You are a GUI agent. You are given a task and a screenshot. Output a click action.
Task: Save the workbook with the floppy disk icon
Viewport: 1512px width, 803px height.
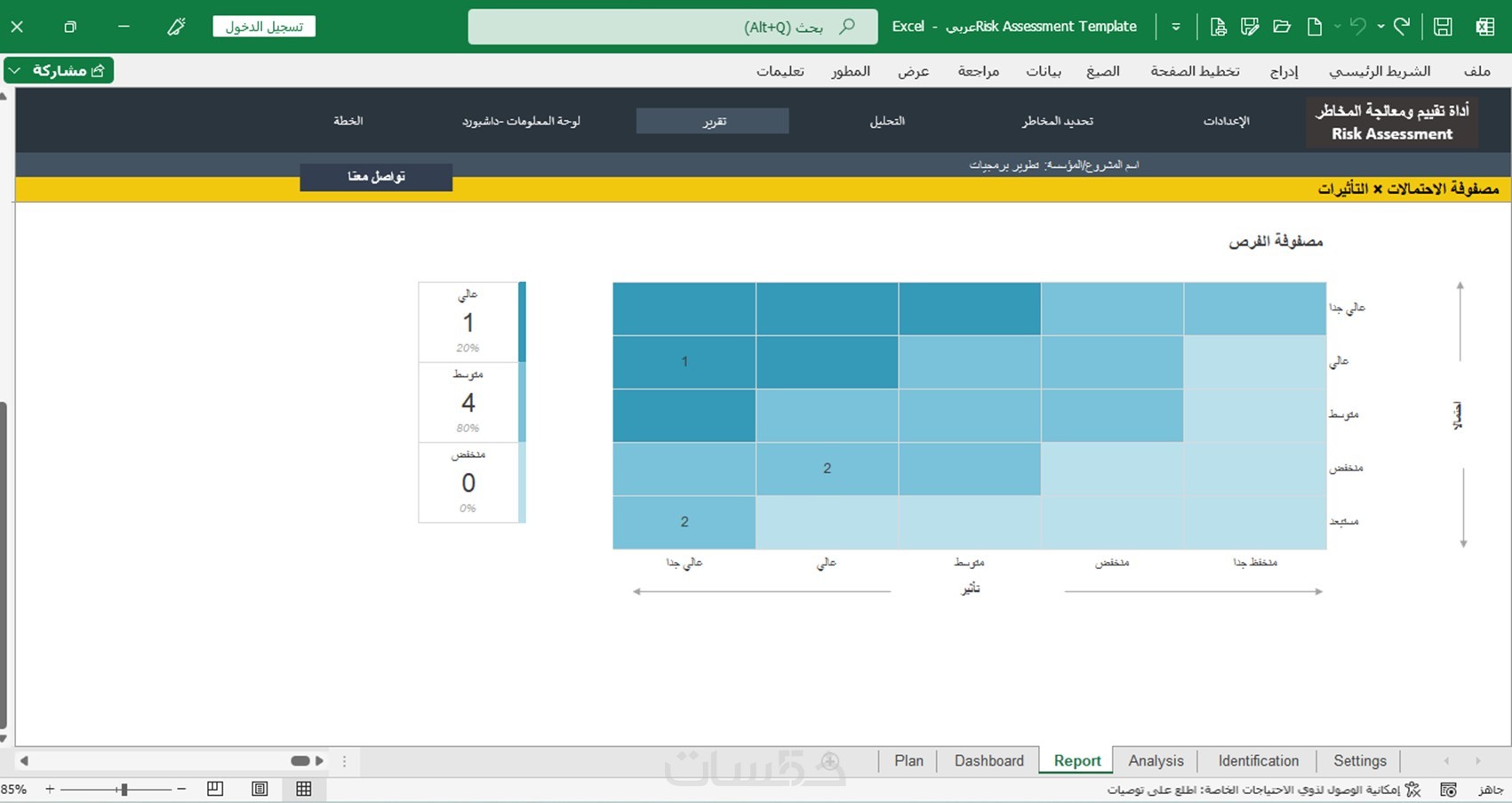coord(1443,27)
